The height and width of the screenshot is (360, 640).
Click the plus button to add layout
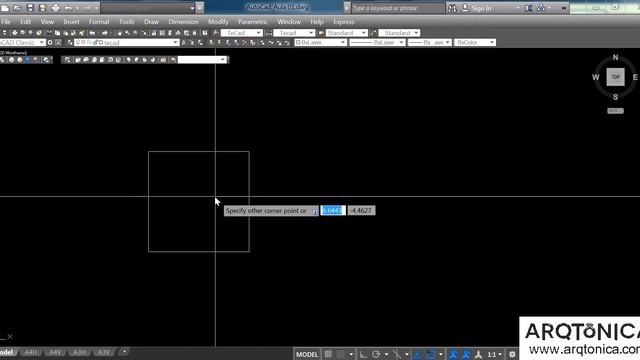[124, 351]
